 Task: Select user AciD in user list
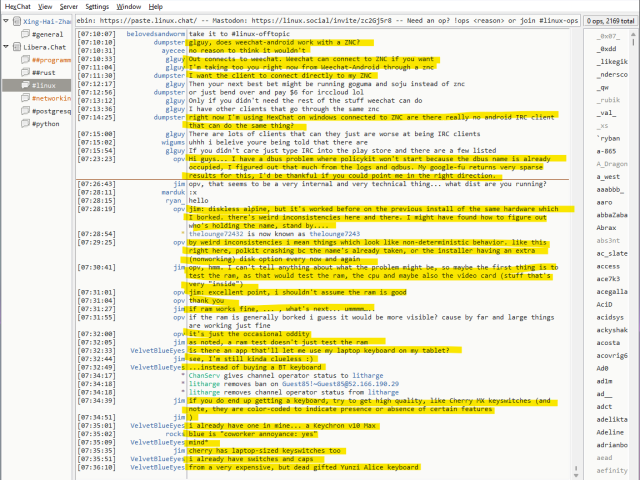tap(604, 304)
